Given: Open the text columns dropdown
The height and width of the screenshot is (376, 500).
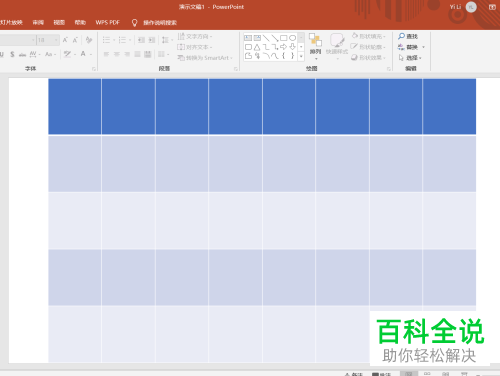Looking at the screenshot, I should (163, 54).
